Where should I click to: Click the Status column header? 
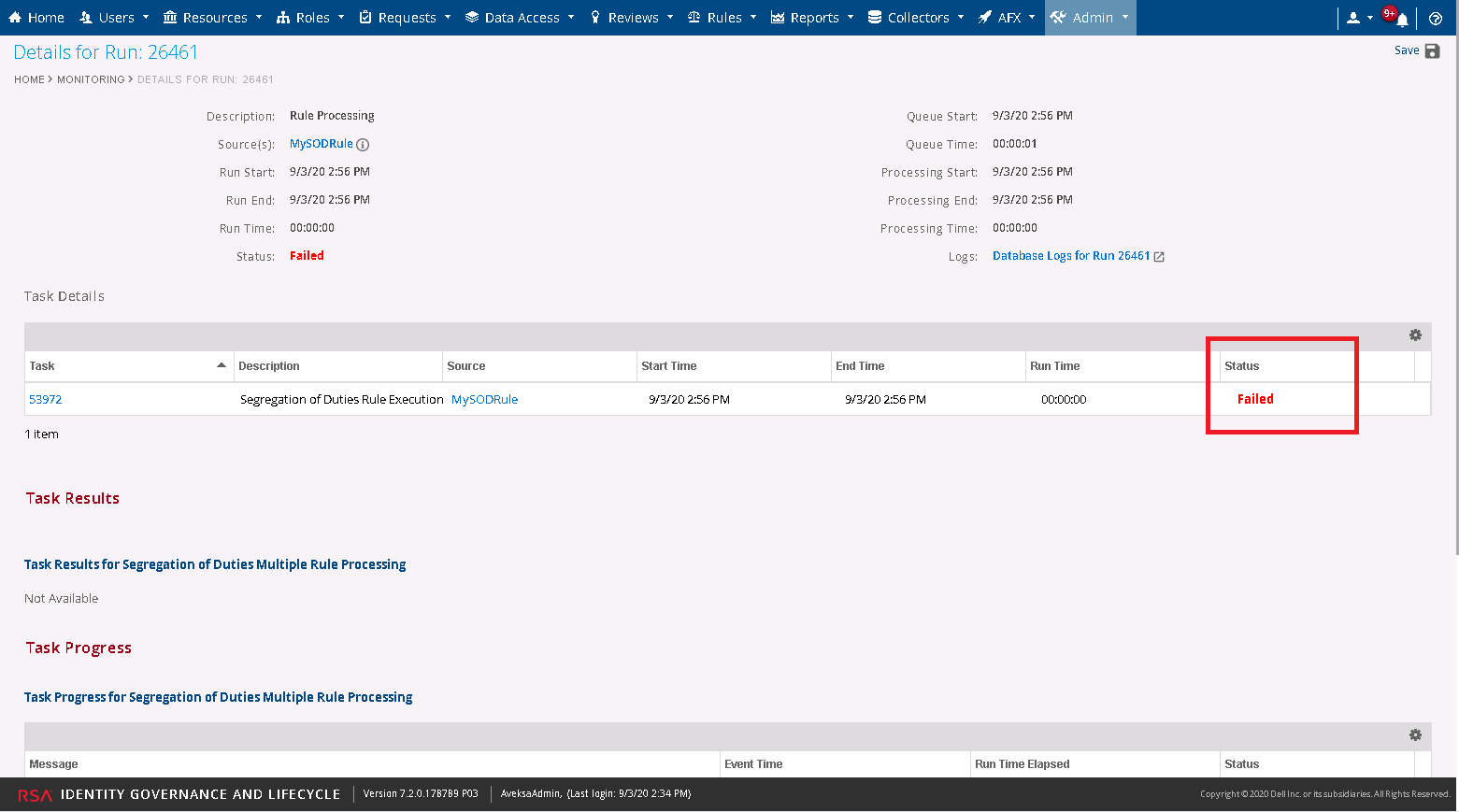pos(1241,366)
